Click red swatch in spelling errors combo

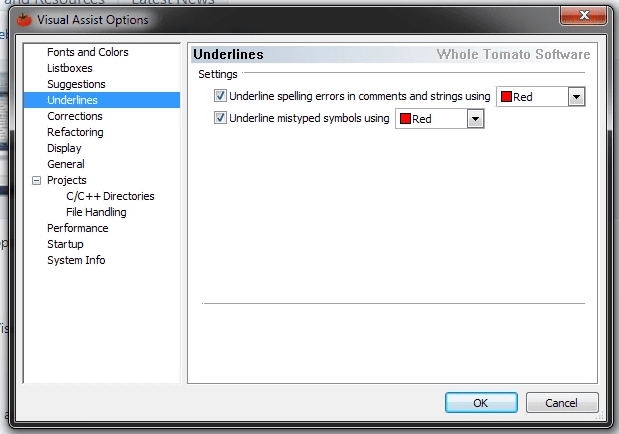(x=506, y=97)
